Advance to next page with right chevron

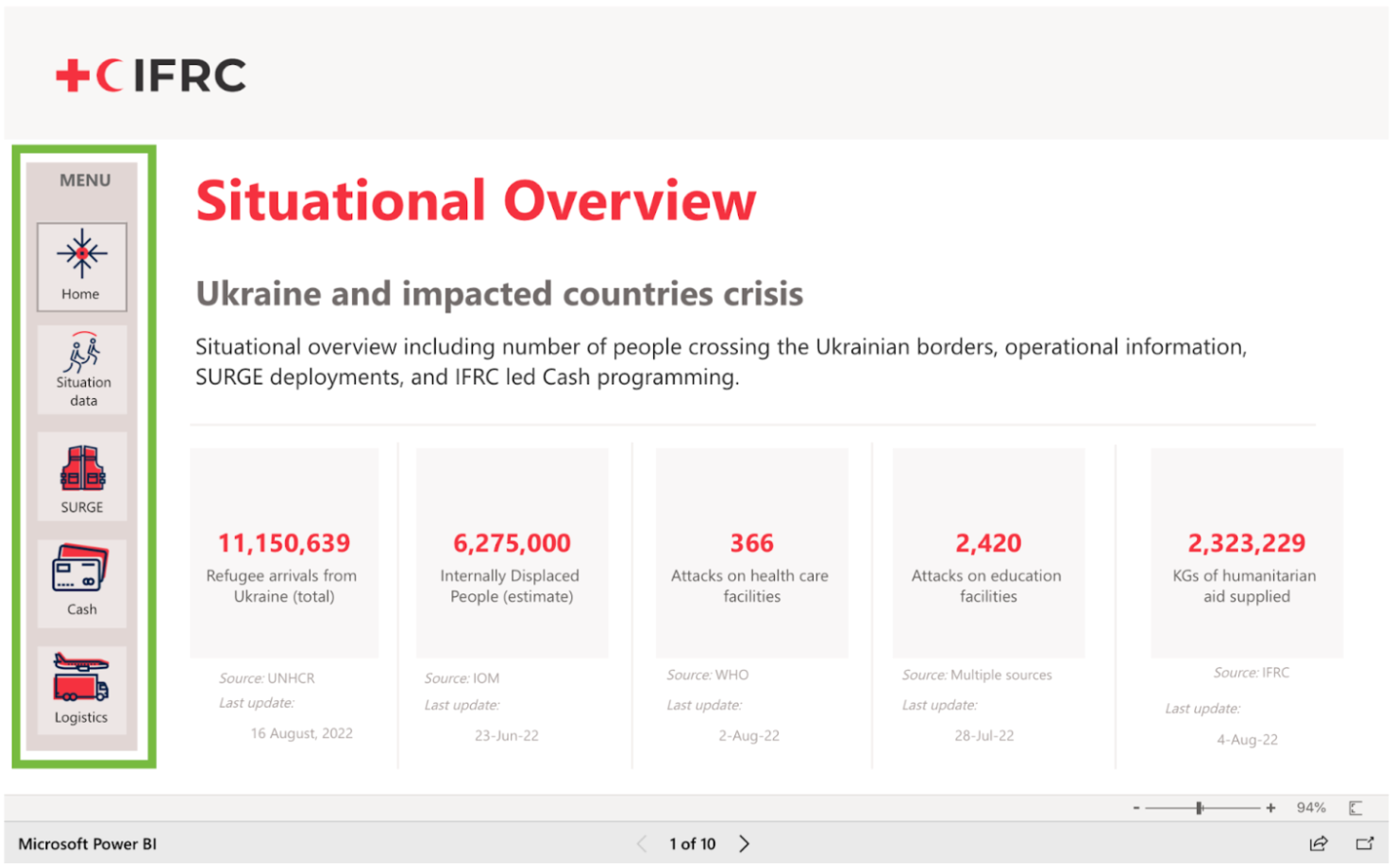[745, 843]
